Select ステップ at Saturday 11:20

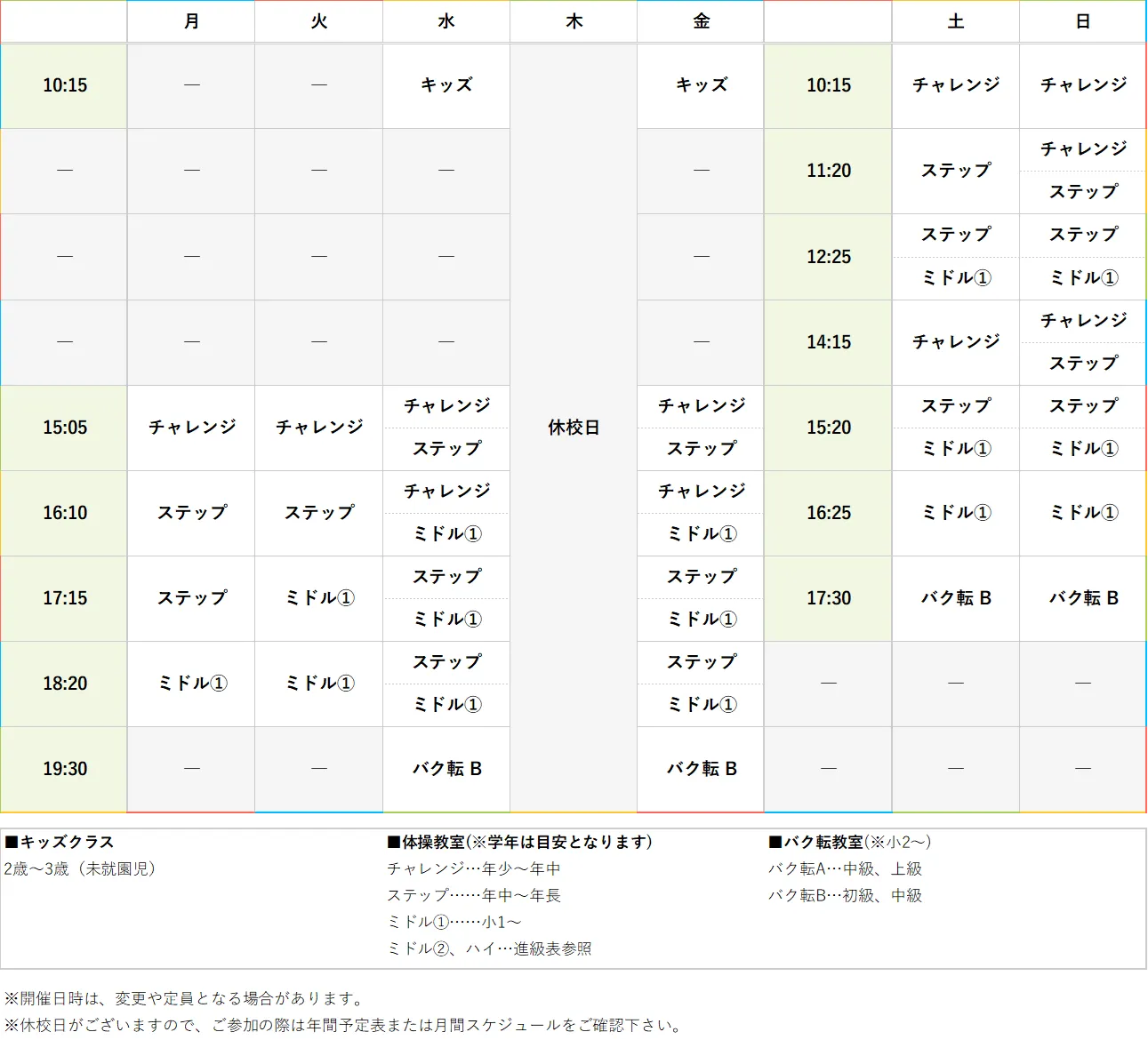click(x=955, y=171)
